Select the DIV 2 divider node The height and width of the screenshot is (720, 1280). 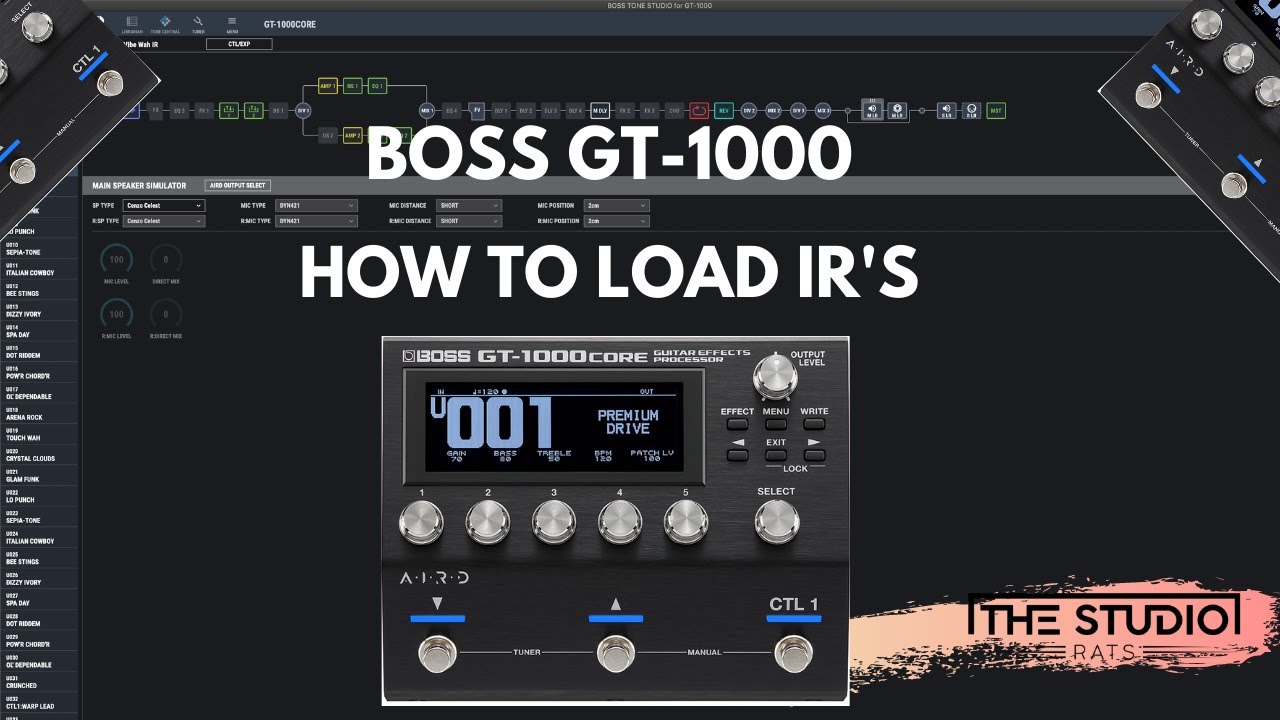749,110
